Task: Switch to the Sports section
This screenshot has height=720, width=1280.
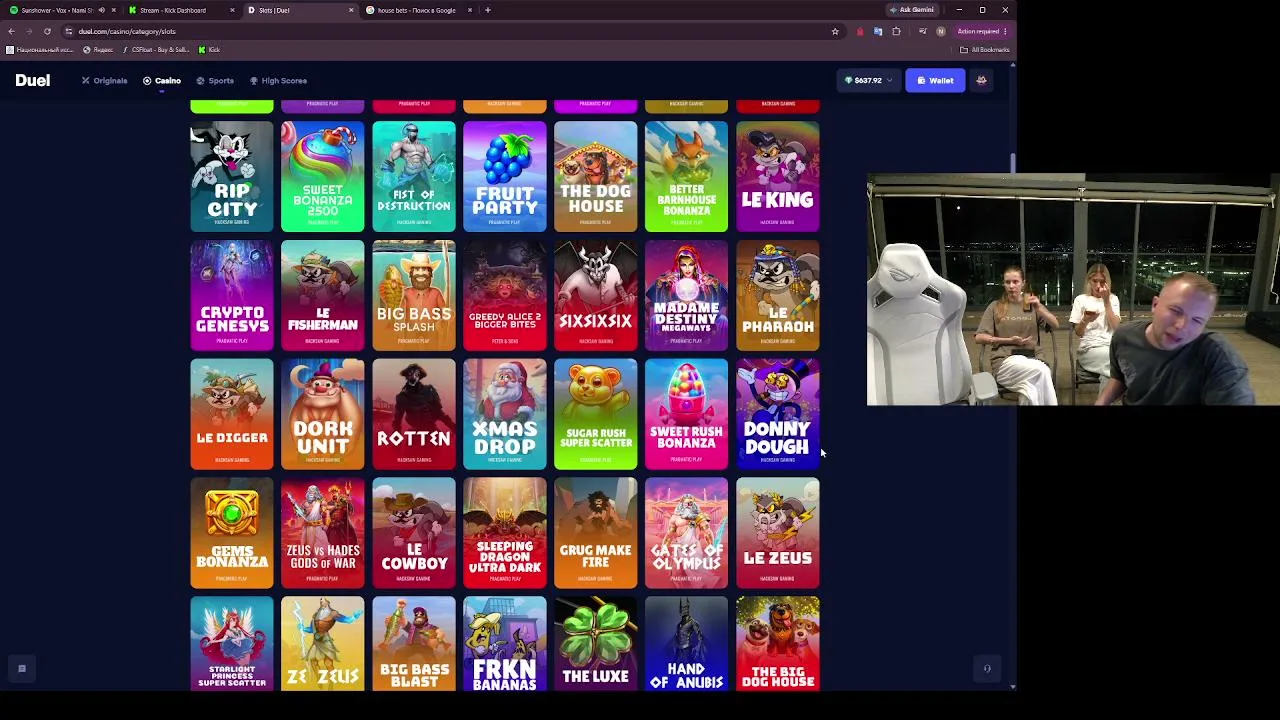Action: click(215, 80)
